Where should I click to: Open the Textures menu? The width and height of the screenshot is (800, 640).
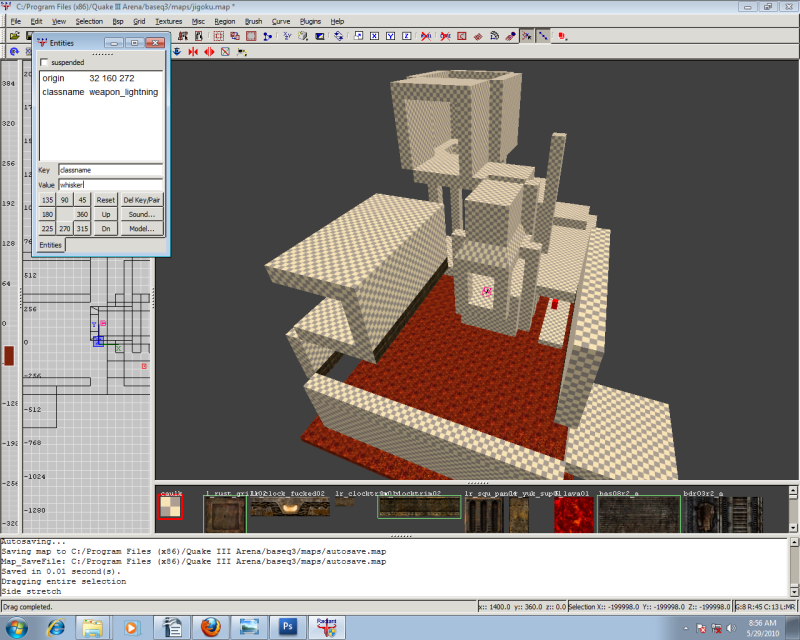169,21
